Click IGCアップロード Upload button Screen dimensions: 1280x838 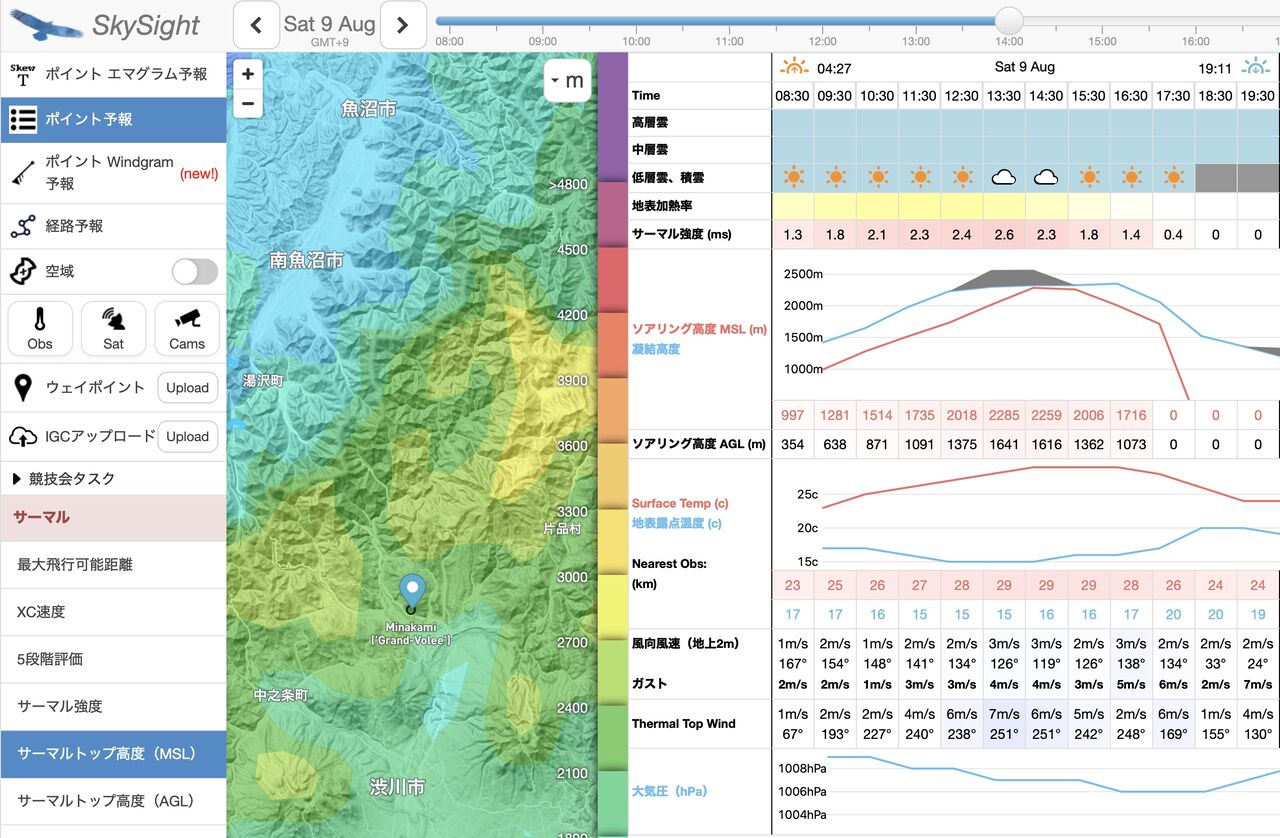pyautogui.click(x=187, y=436)
